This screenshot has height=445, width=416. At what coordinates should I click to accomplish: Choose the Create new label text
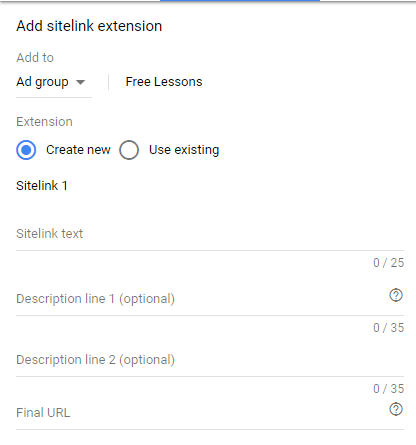(78, 150)
